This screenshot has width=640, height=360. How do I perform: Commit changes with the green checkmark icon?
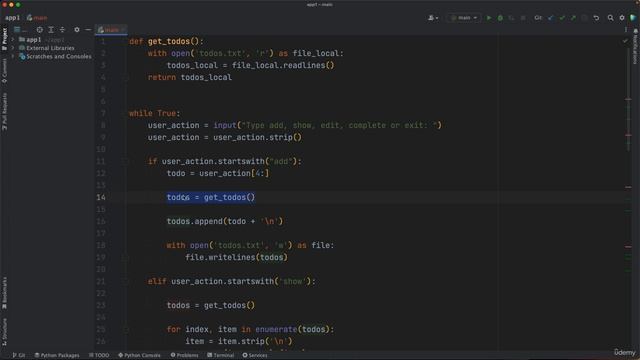(562, 18)
